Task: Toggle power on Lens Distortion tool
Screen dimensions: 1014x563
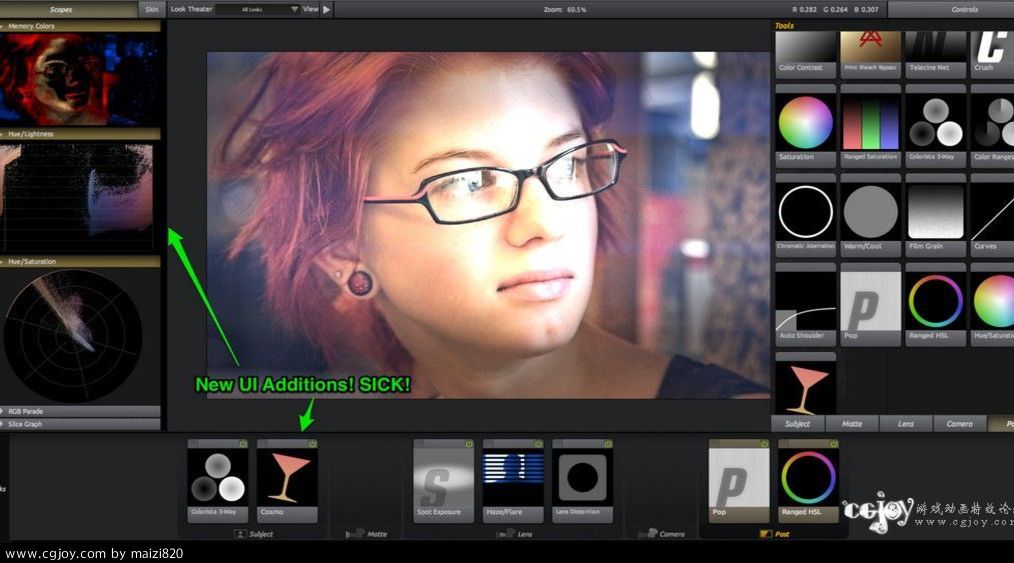Action: tap(608, 444)
